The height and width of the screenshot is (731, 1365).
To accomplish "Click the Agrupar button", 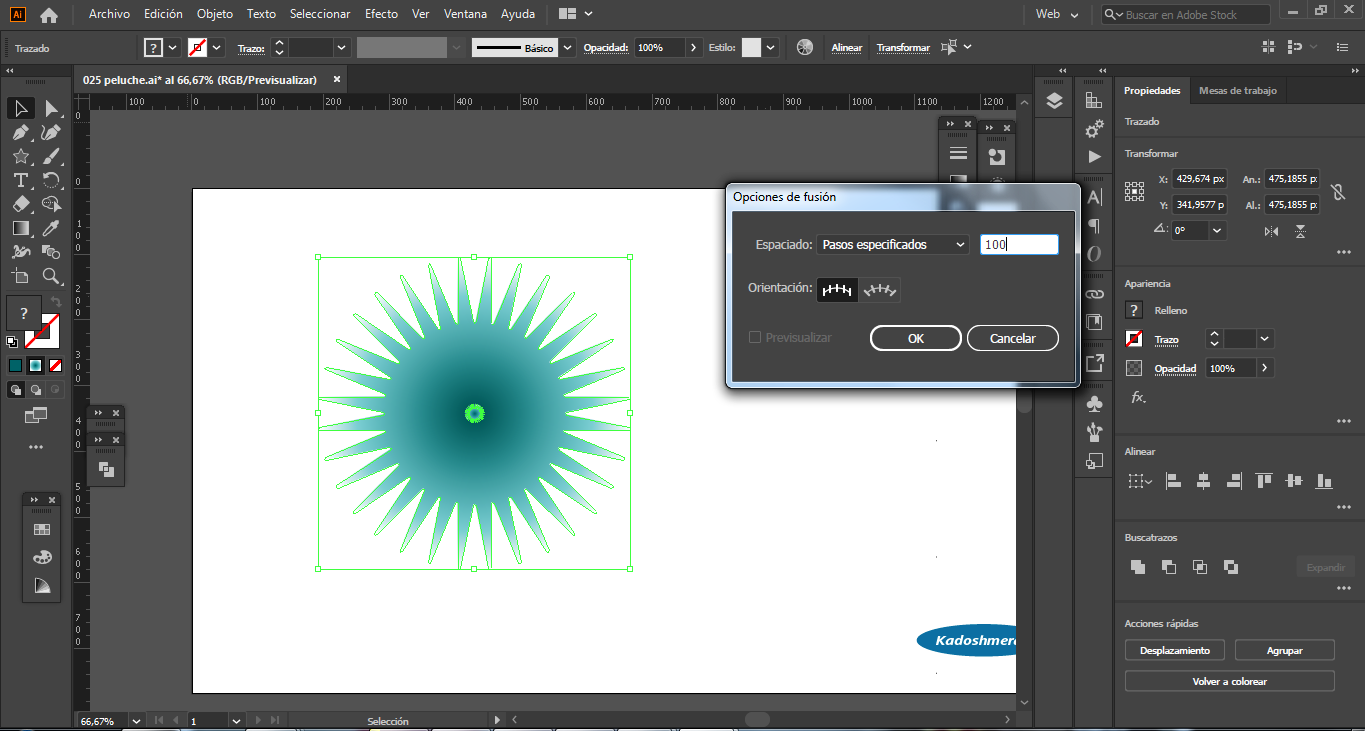I will point(1284,650).
